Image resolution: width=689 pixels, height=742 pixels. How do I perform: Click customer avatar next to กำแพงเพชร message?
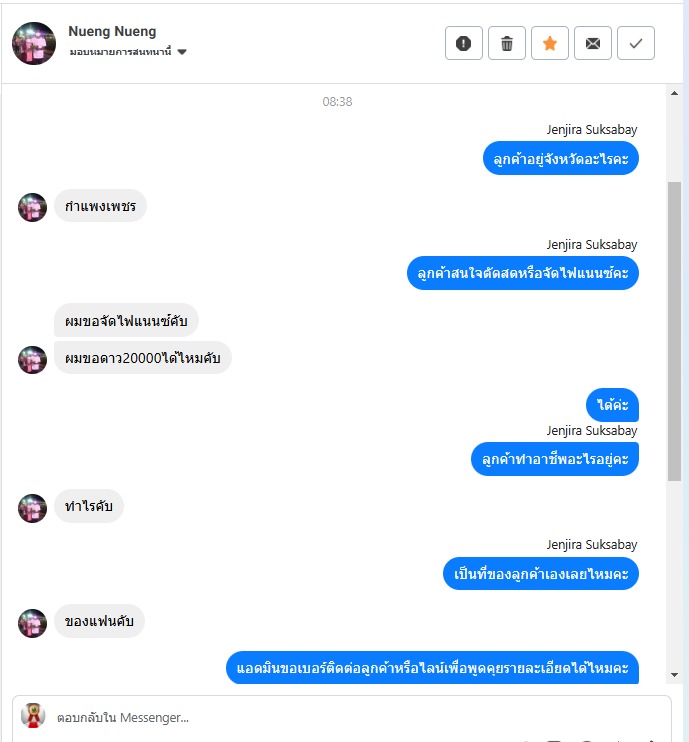tap(32, 207)
